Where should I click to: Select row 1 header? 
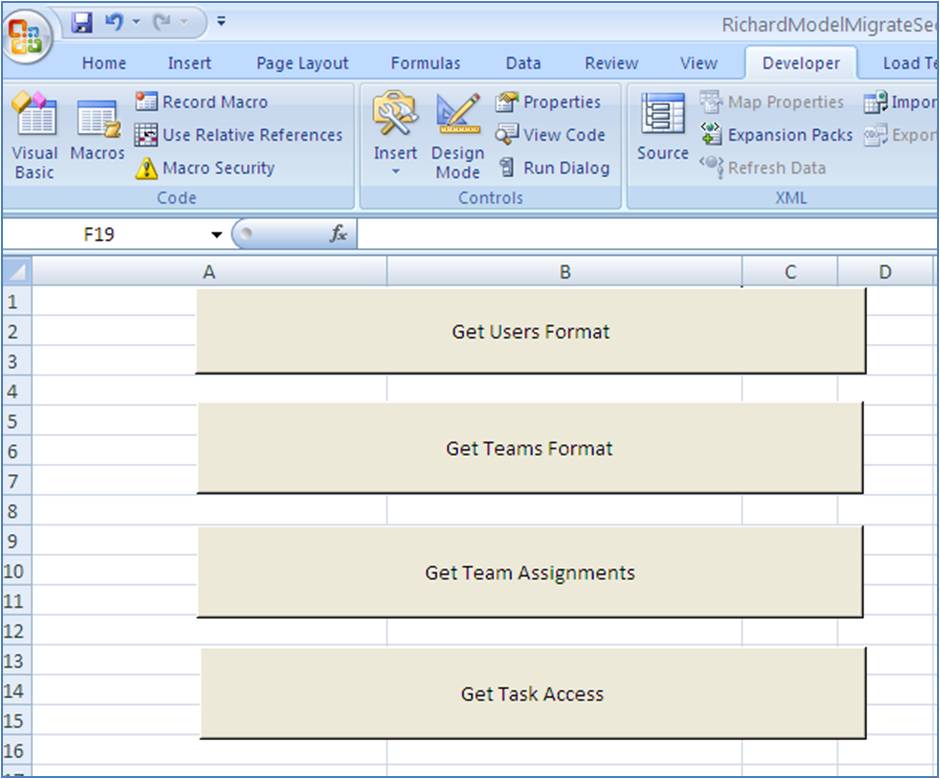17,301
